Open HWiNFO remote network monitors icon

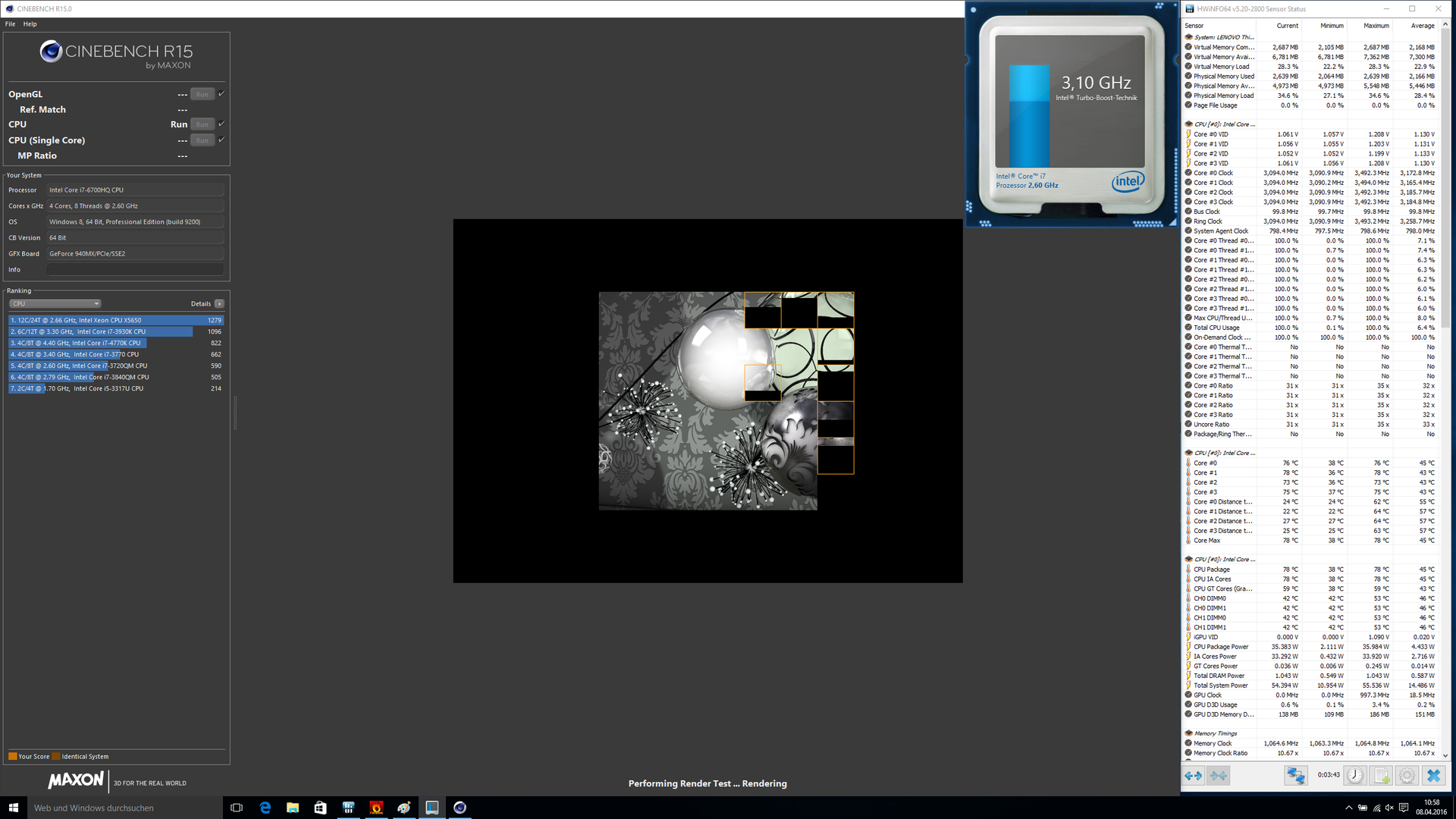click(1295, 776)
